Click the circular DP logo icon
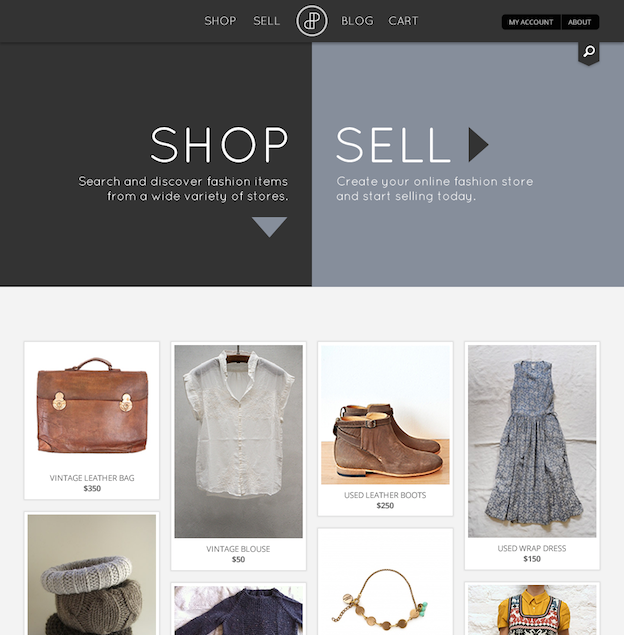624x635 pixels. coord(312,21)
